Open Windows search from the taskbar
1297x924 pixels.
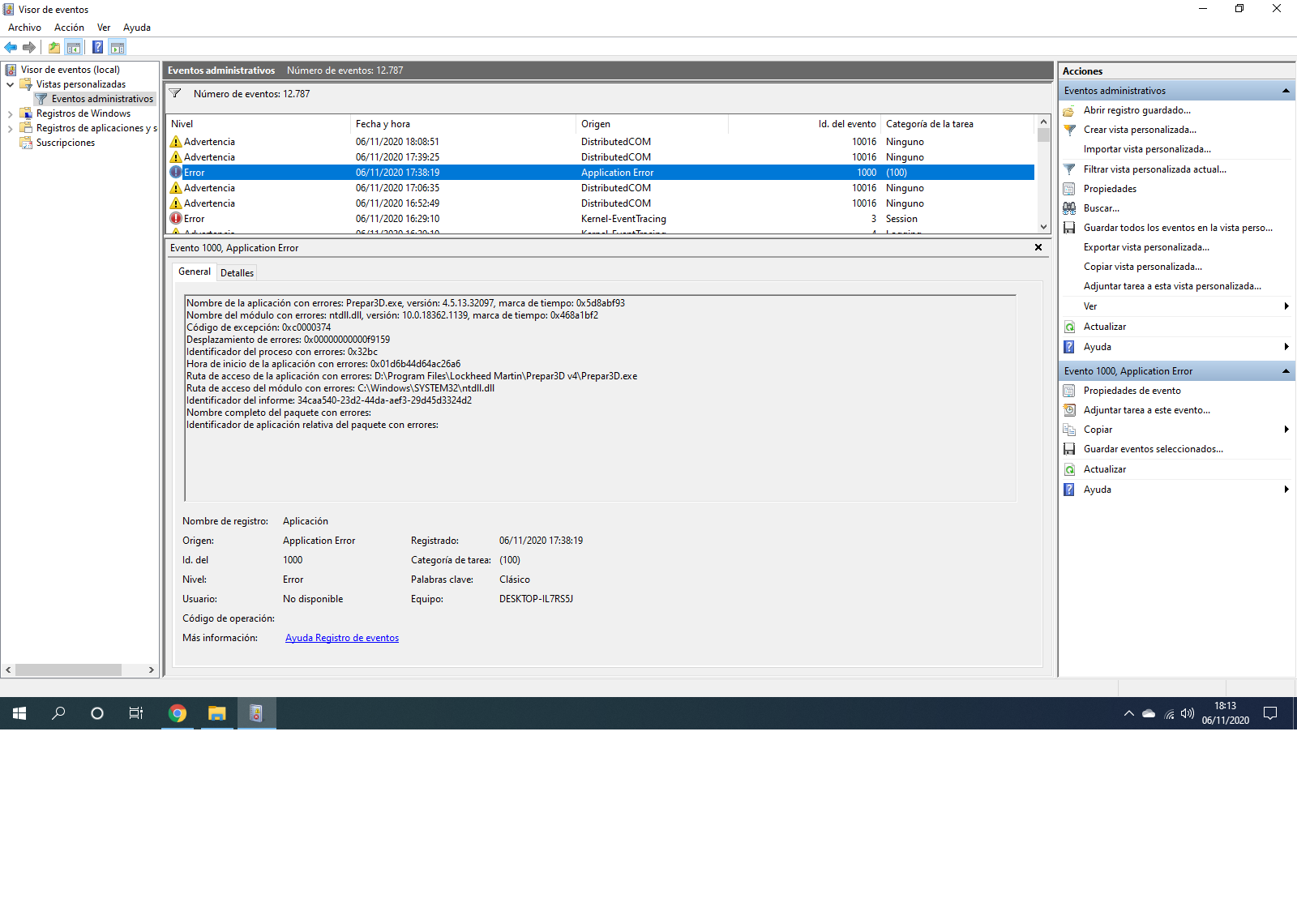[58, 713]
